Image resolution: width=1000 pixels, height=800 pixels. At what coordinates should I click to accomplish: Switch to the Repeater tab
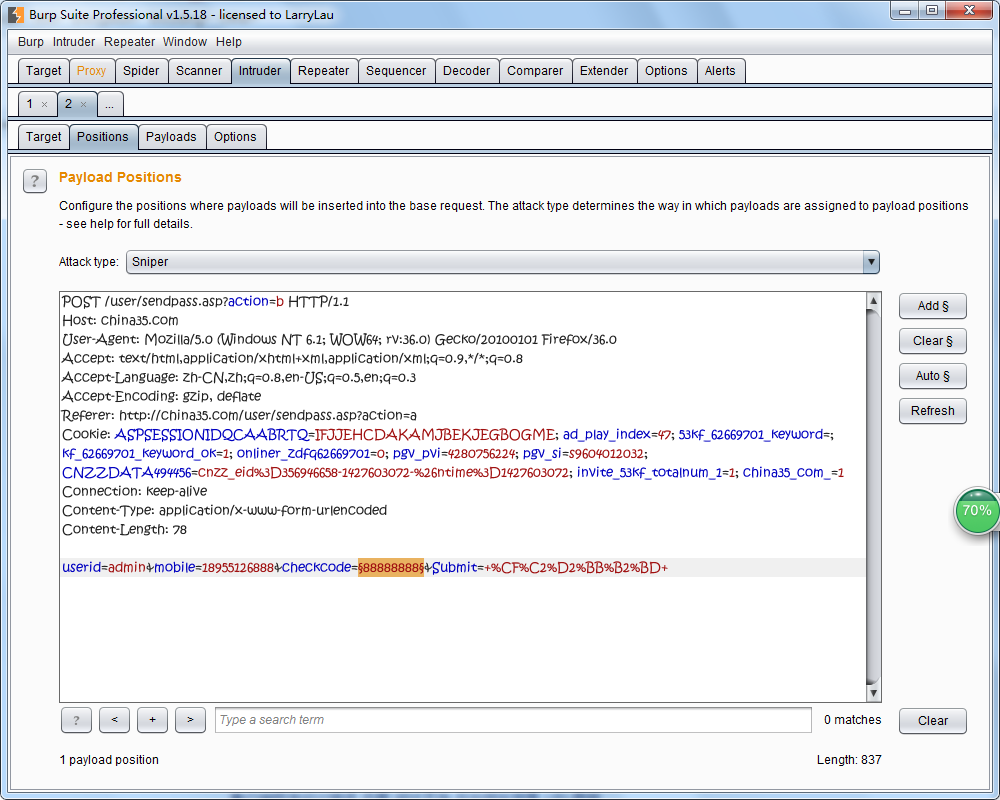pos(323,71)
